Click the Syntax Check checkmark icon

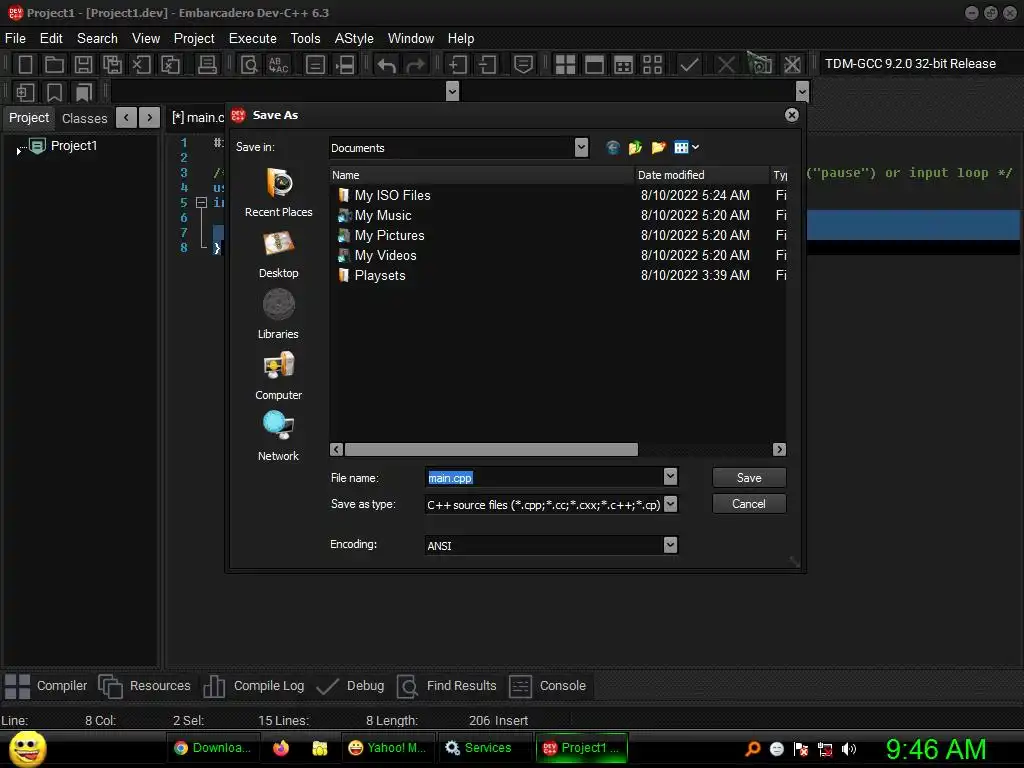tap(689, 64)
